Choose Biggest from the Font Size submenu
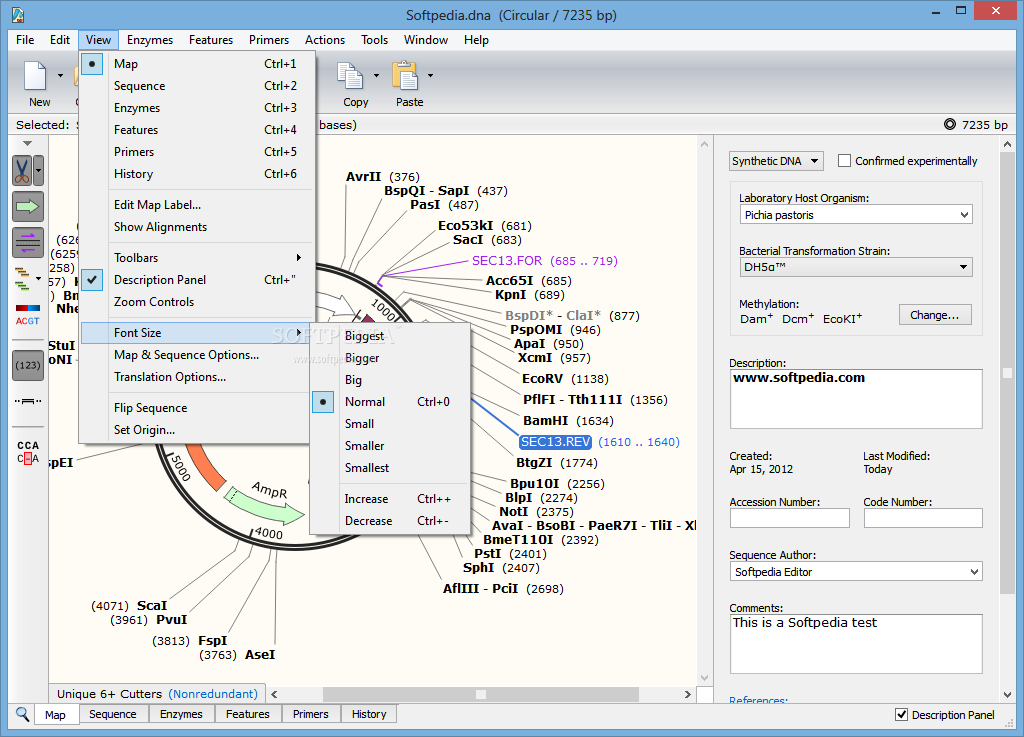1024x737 pixels. 364,336
